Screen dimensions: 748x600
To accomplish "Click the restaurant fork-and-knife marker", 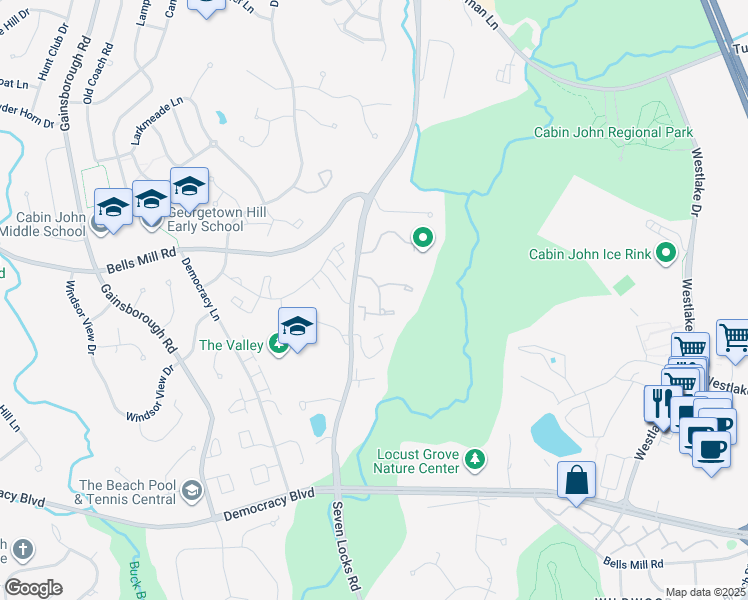I will 662,404.
